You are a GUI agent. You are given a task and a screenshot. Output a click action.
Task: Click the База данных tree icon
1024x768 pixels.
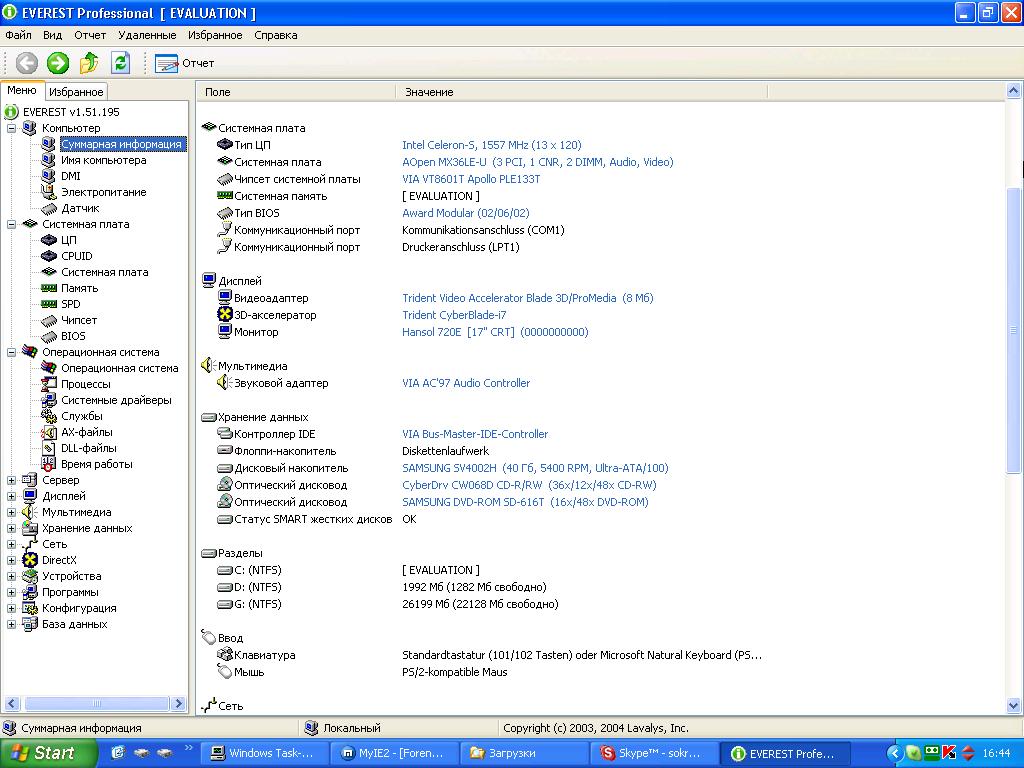tap(29, 624)
